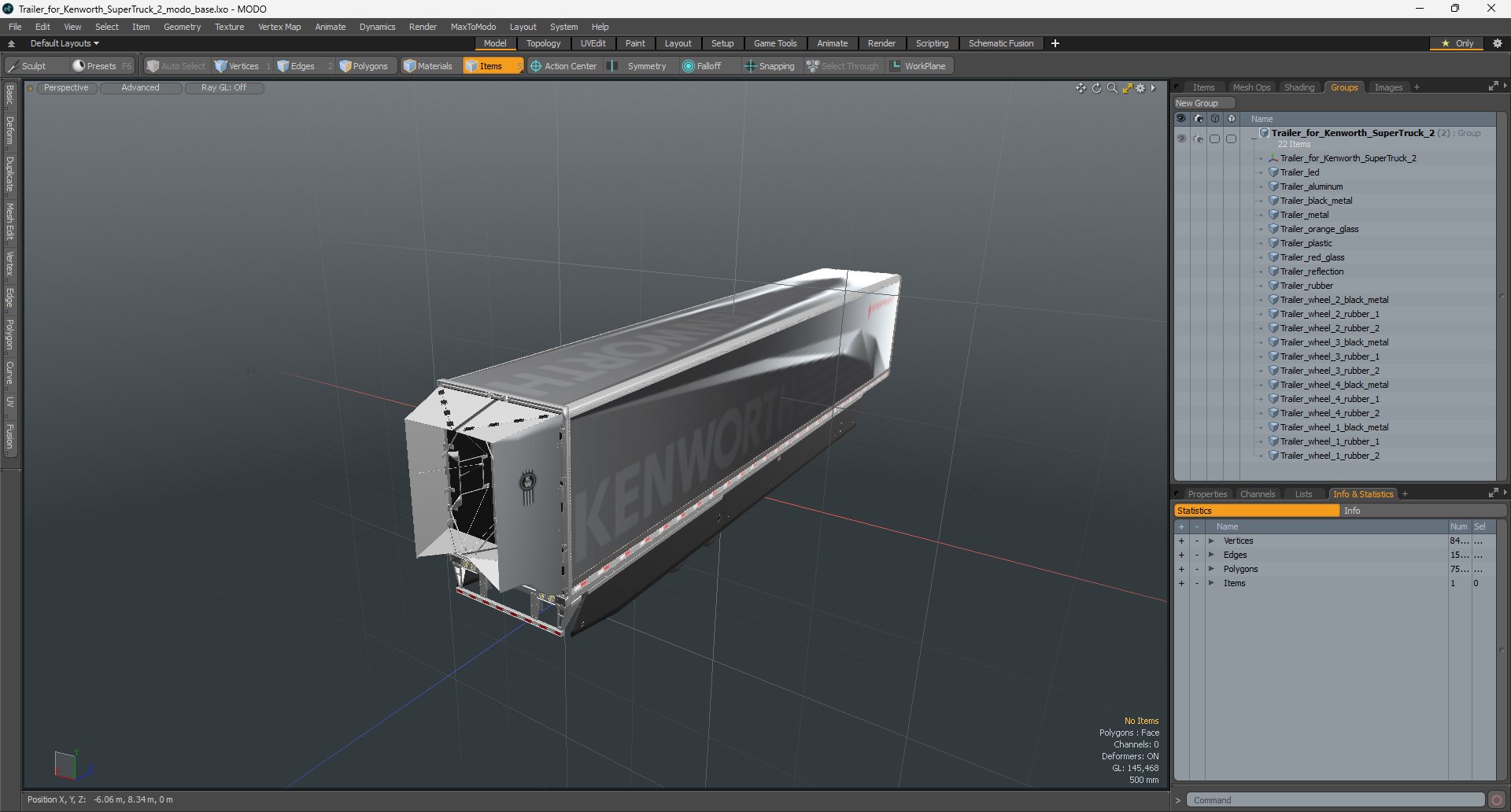The image size is (1511, 812).
Task: Switch to Materials selection mode
Action: tap(428, 66)
